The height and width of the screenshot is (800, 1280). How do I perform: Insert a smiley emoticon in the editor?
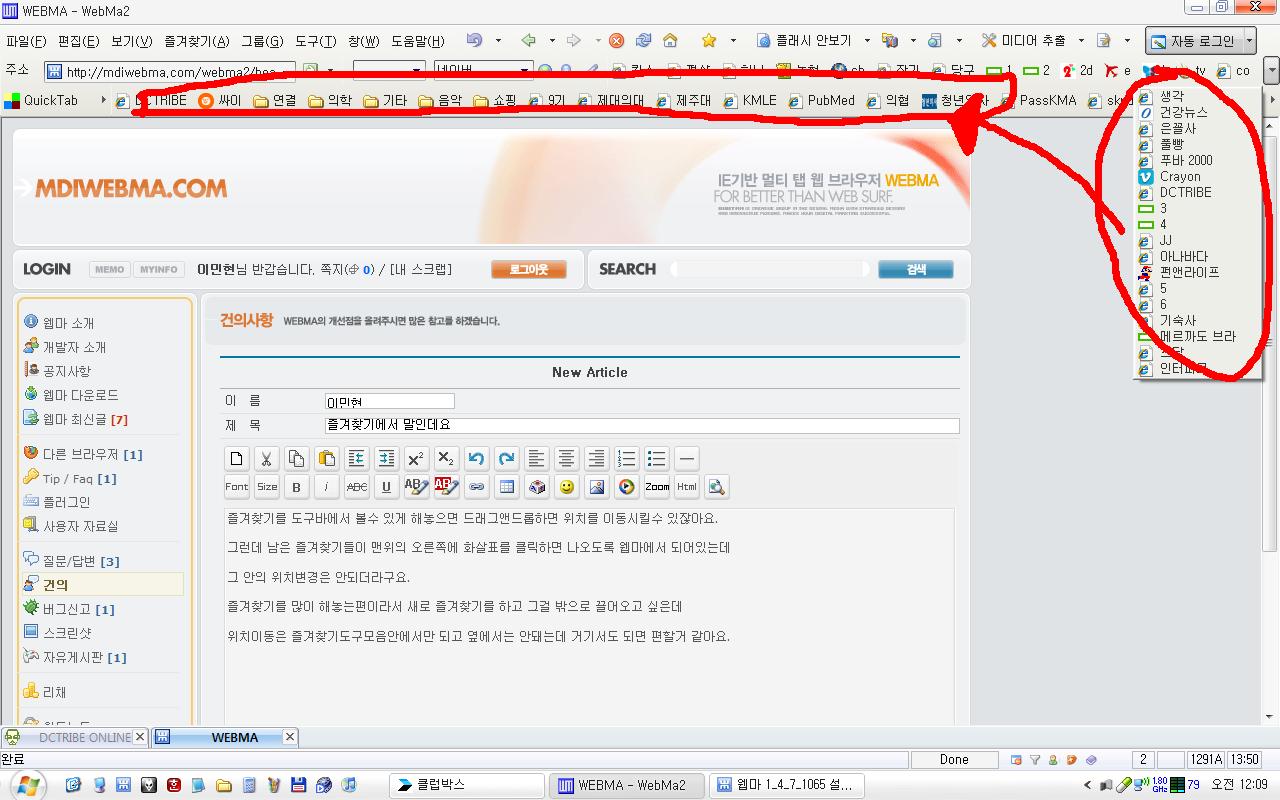point(567,487)
